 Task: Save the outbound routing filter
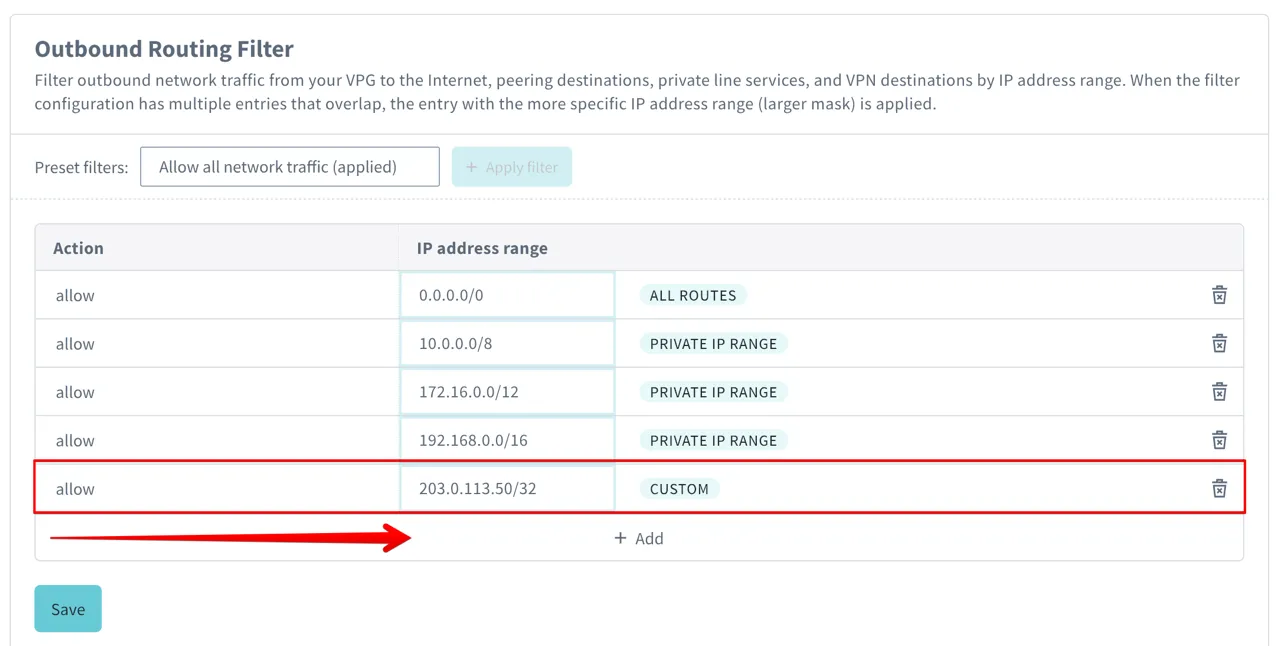[x=68, y=609]
